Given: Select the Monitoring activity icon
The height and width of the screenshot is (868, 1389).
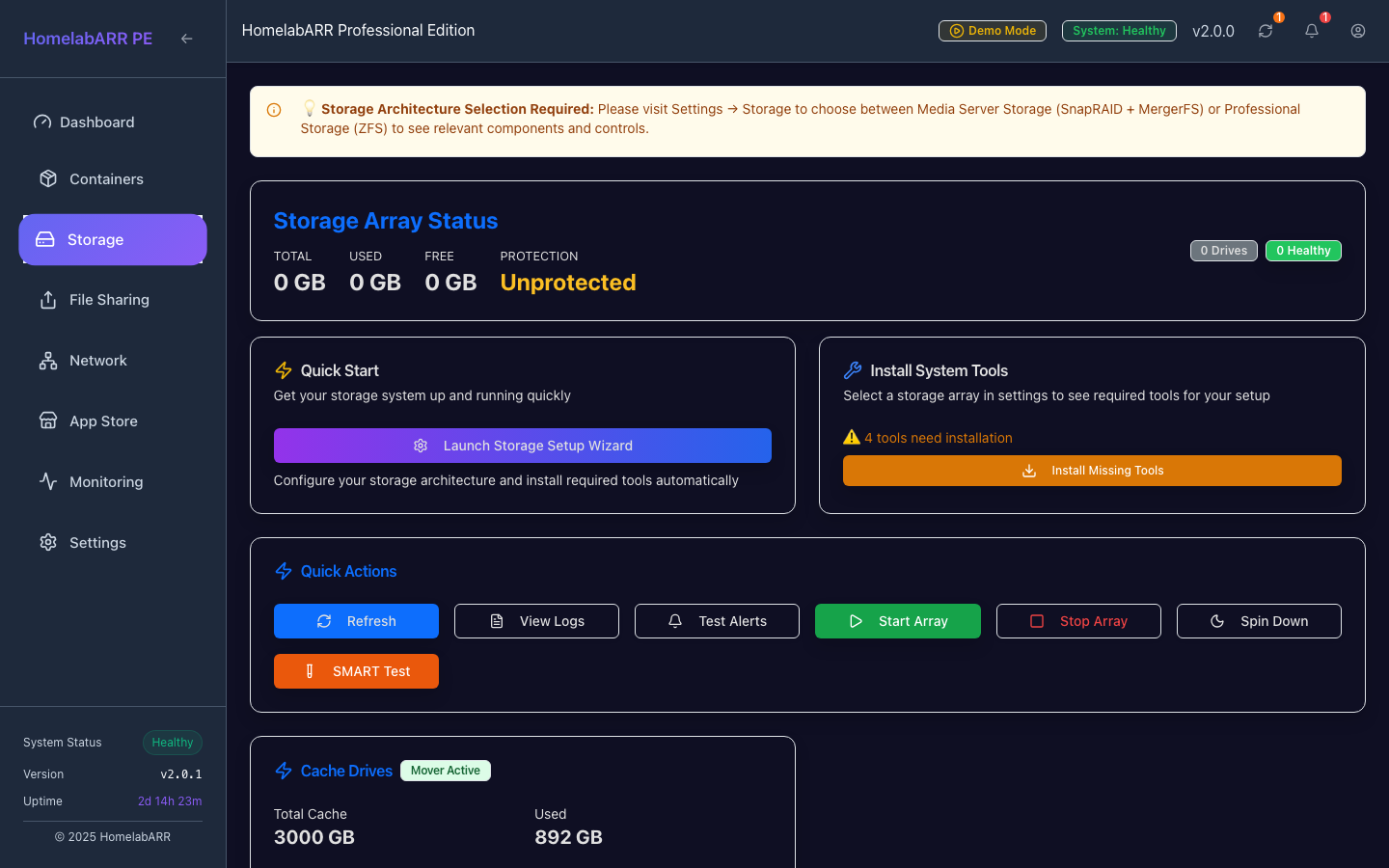Looking at the screenshot, I should (x=48, y=481).
